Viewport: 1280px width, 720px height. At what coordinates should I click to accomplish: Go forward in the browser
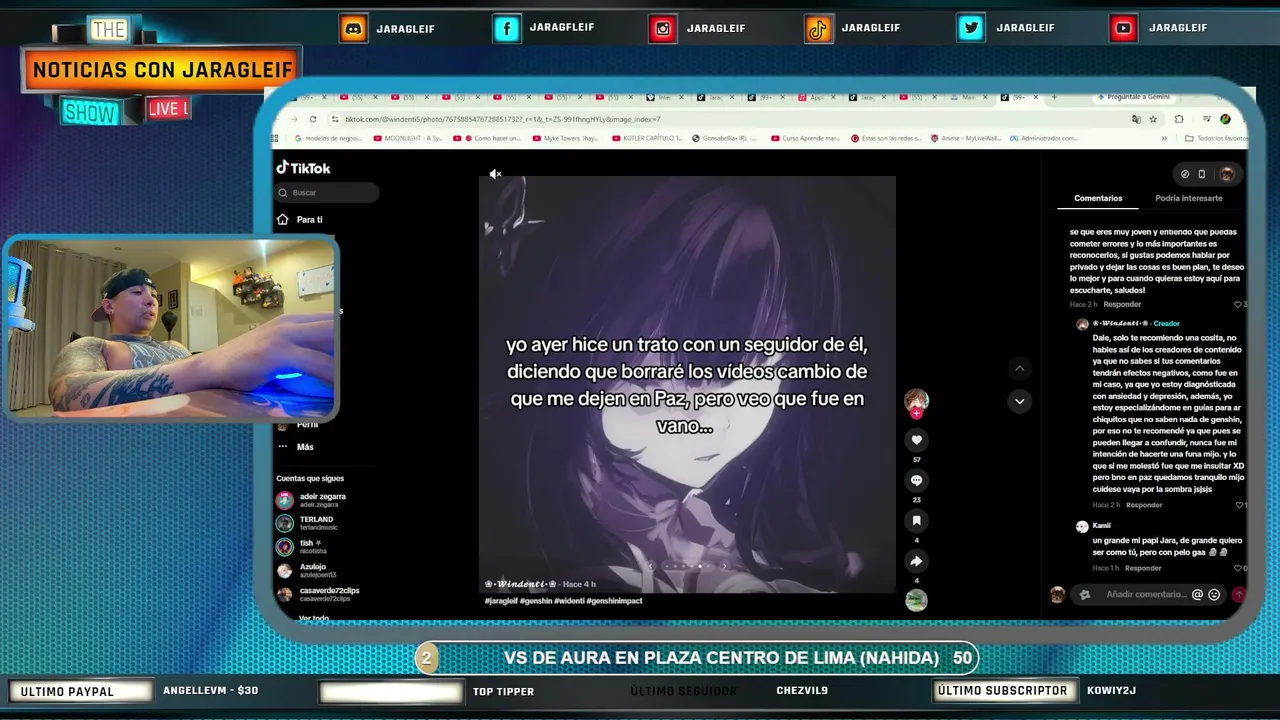[295, 119]
